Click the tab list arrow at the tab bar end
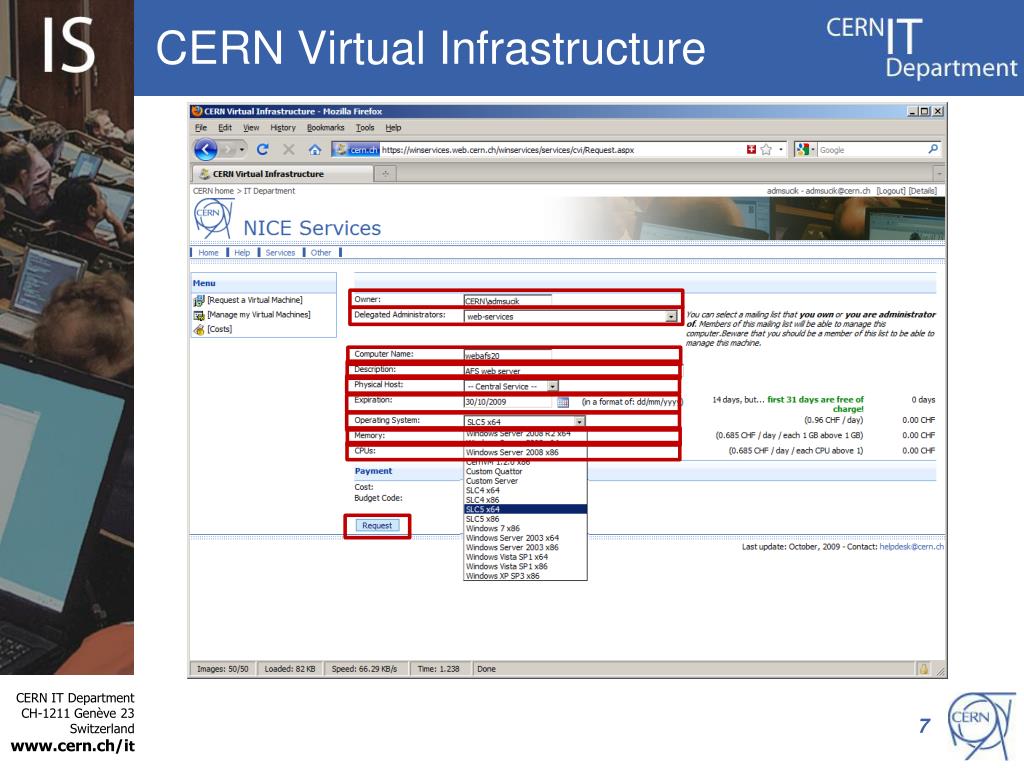The width and height of the screenshot is (1024, 768). pos(940,174)
